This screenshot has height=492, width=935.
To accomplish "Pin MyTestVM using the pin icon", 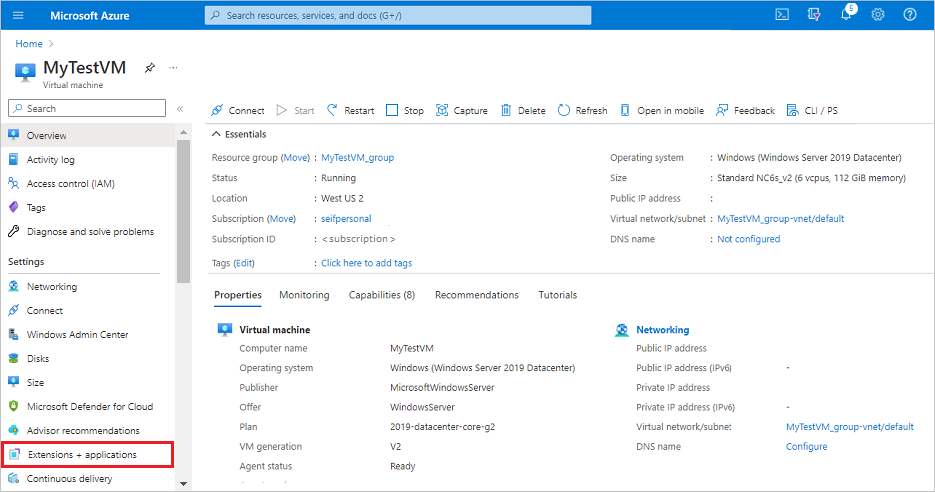I will [150, 68].
